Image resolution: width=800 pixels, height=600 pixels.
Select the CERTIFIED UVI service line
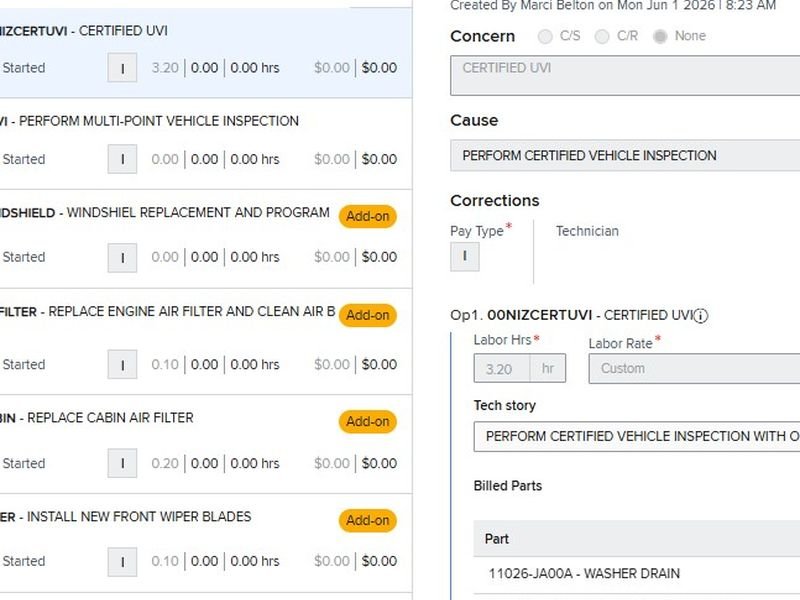206,53
